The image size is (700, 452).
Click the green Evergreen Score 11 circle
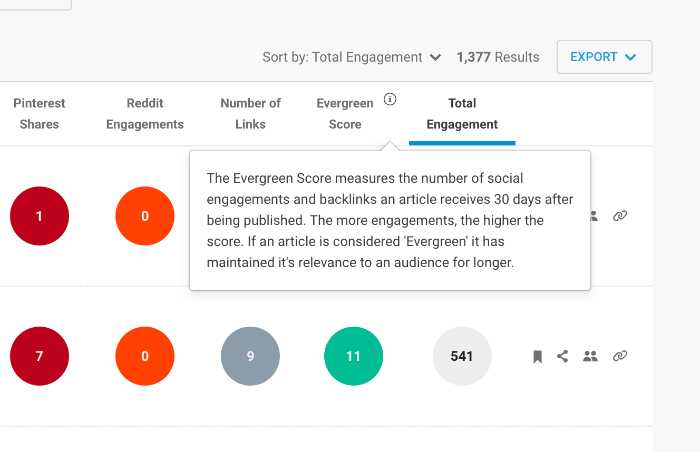tap(354, 356)
